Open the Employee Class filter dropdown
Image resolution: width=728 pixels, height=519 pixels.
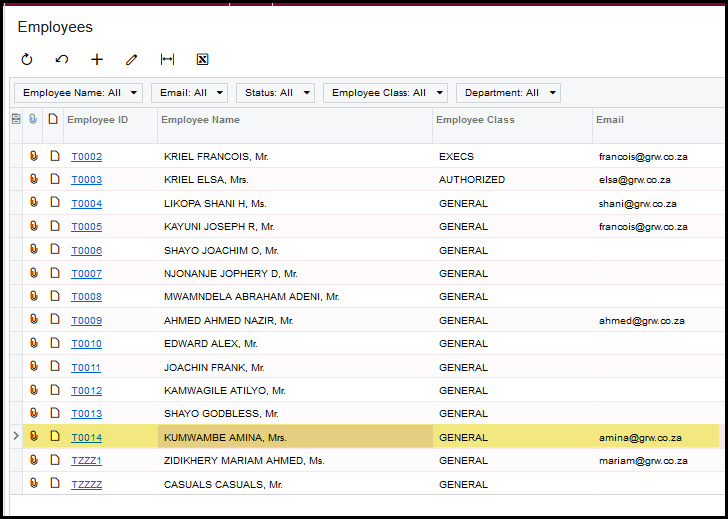click(385, 93)
